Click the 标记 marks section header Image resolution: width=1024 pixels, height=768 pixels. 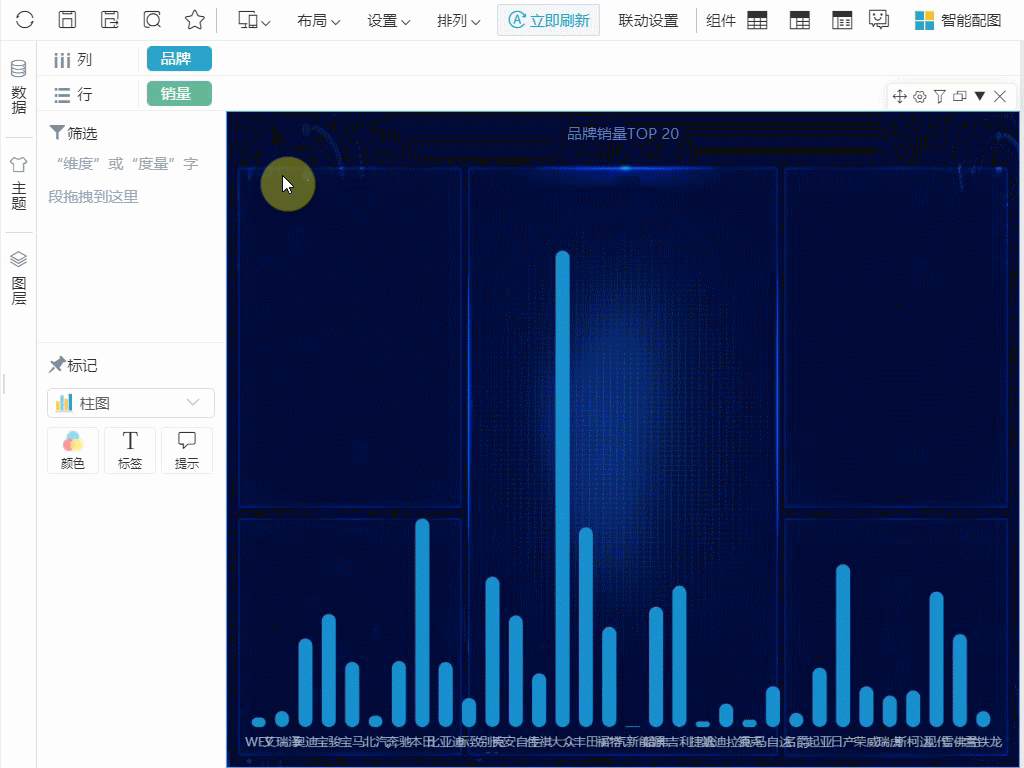(73, 365)
